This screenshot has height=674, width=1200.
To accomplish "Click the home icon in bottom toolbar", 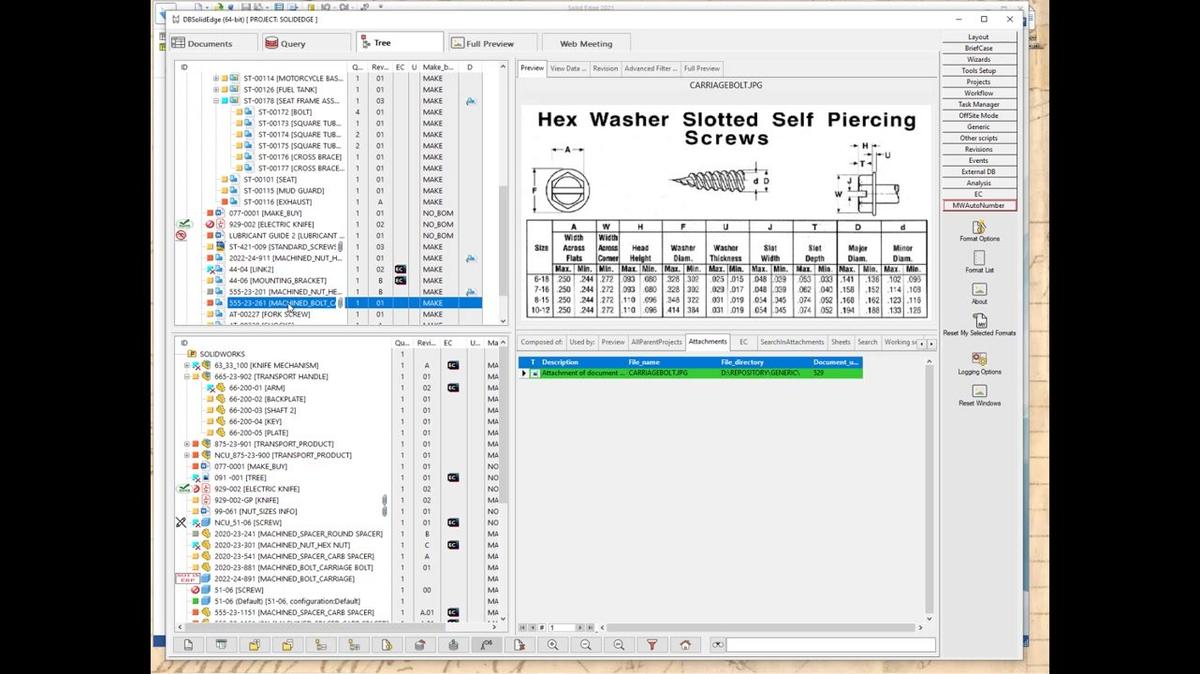I will click(685, 645).
